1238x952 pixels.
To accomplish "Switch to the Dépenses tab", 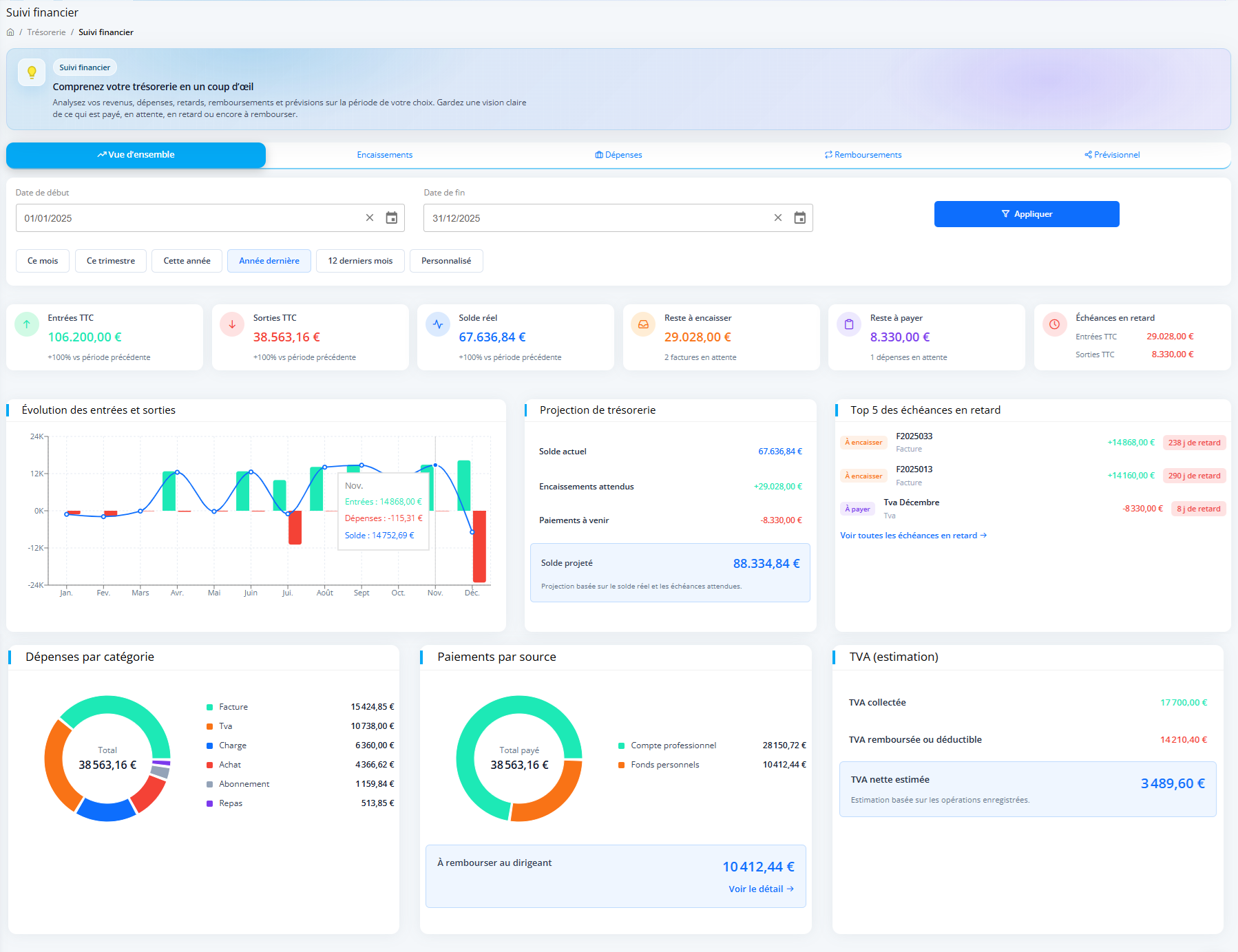I will [618, 155].
